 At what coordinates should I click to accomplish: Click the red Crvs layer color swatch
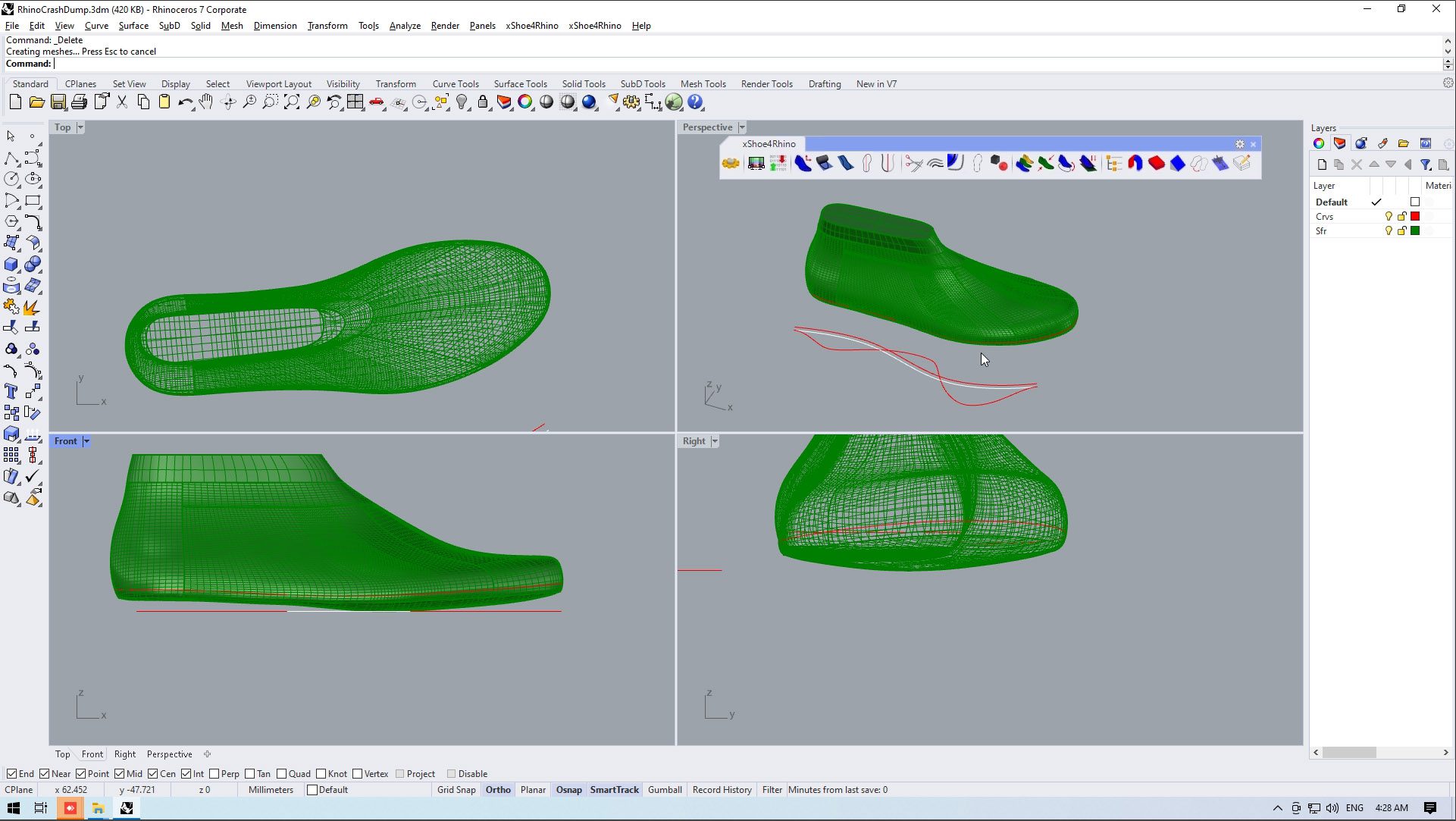pyautogui.click(x=1415, y=217)
